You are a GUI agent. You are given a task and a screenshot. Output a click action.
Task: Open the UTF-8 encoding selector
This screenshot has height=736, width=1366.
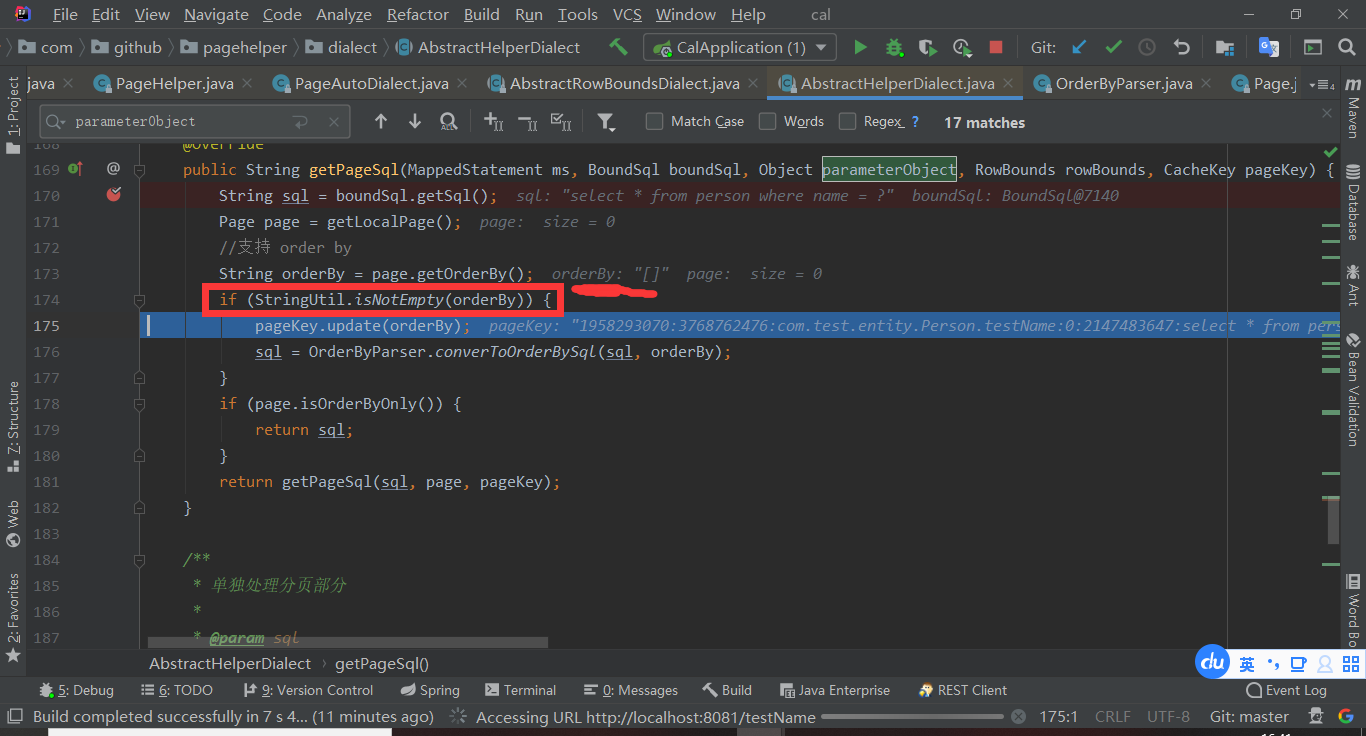point(1168,716)
